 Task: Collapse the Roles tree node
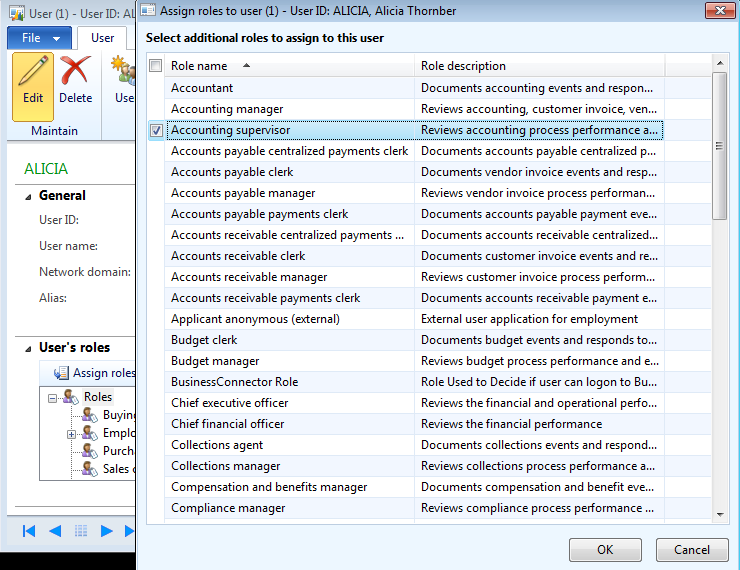53,398
